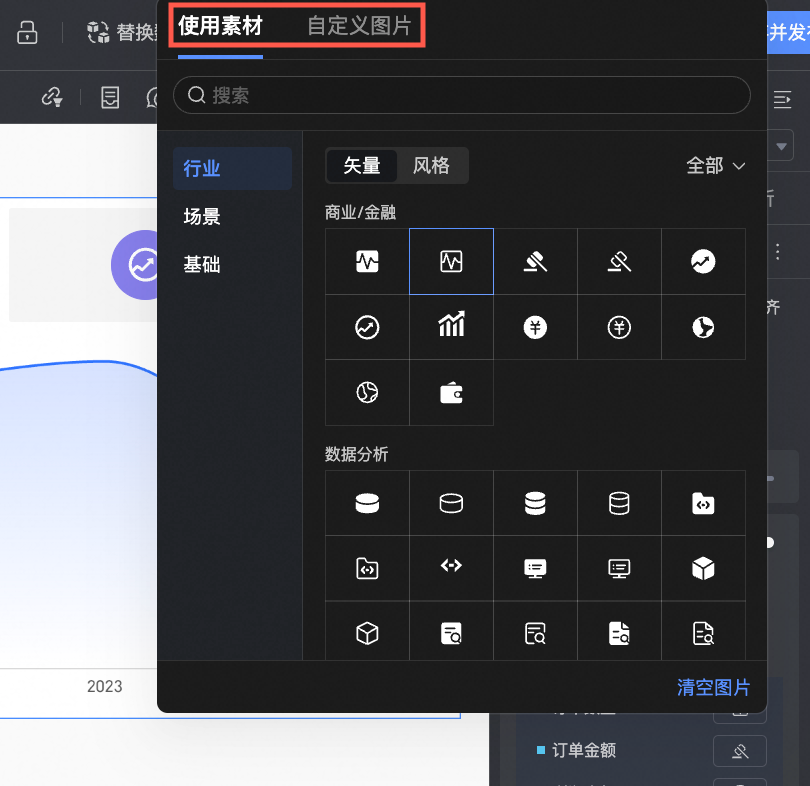The height and width of the screenshot is (786, 810).
Task: Switch to the 使用素材 tab
Action: (x=220, y=26)
